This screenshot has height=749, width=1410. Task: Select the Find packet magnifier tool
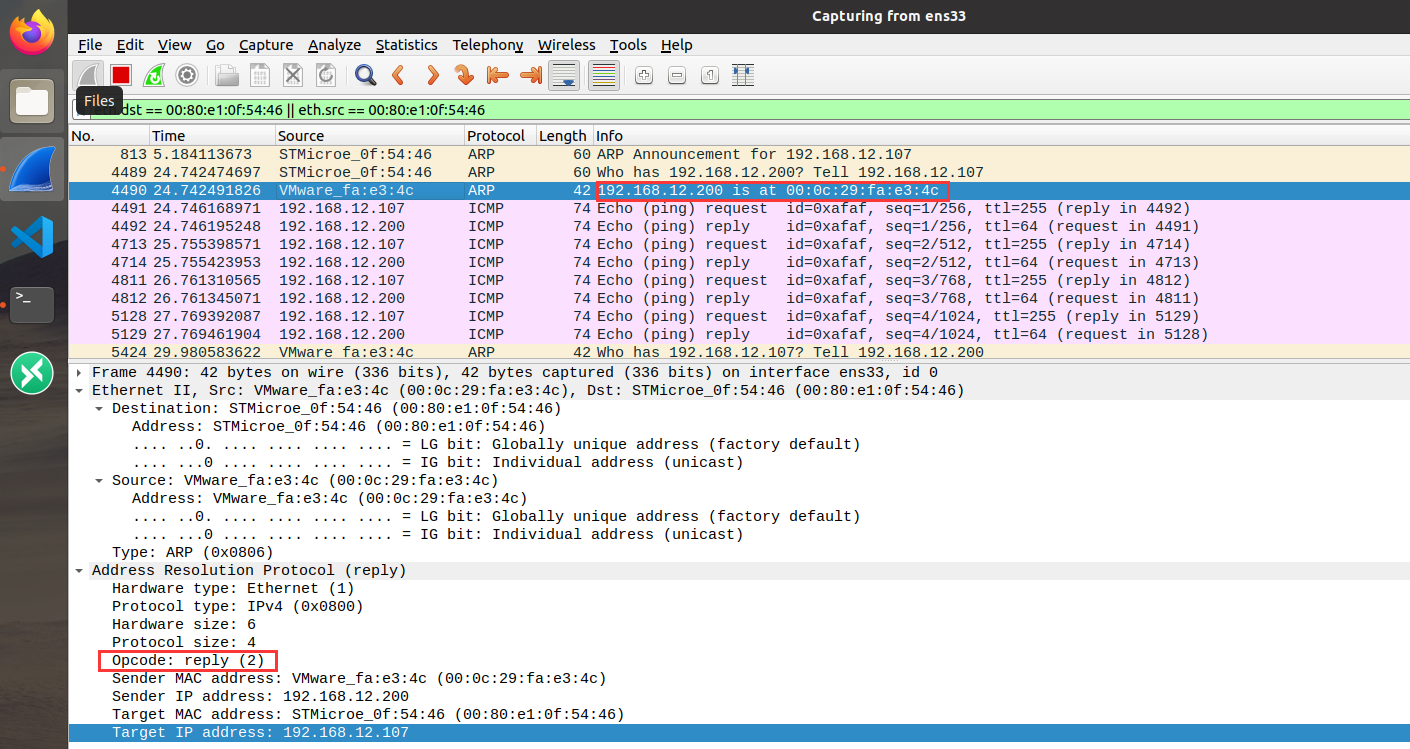pyautogui.click(x=364, y=75)
